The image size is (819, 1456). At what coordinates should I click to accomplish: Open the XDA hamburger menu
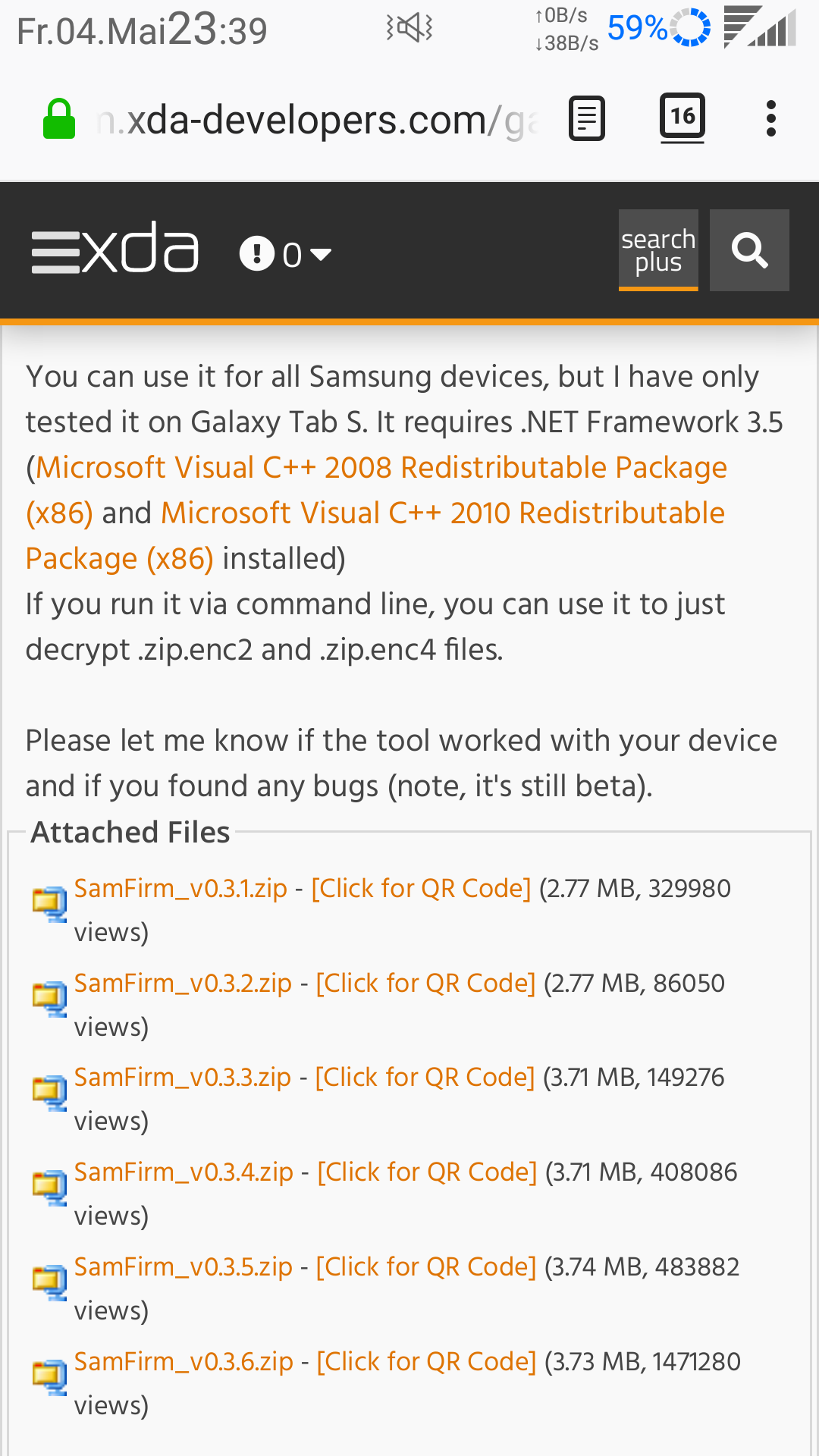[55, 253]
